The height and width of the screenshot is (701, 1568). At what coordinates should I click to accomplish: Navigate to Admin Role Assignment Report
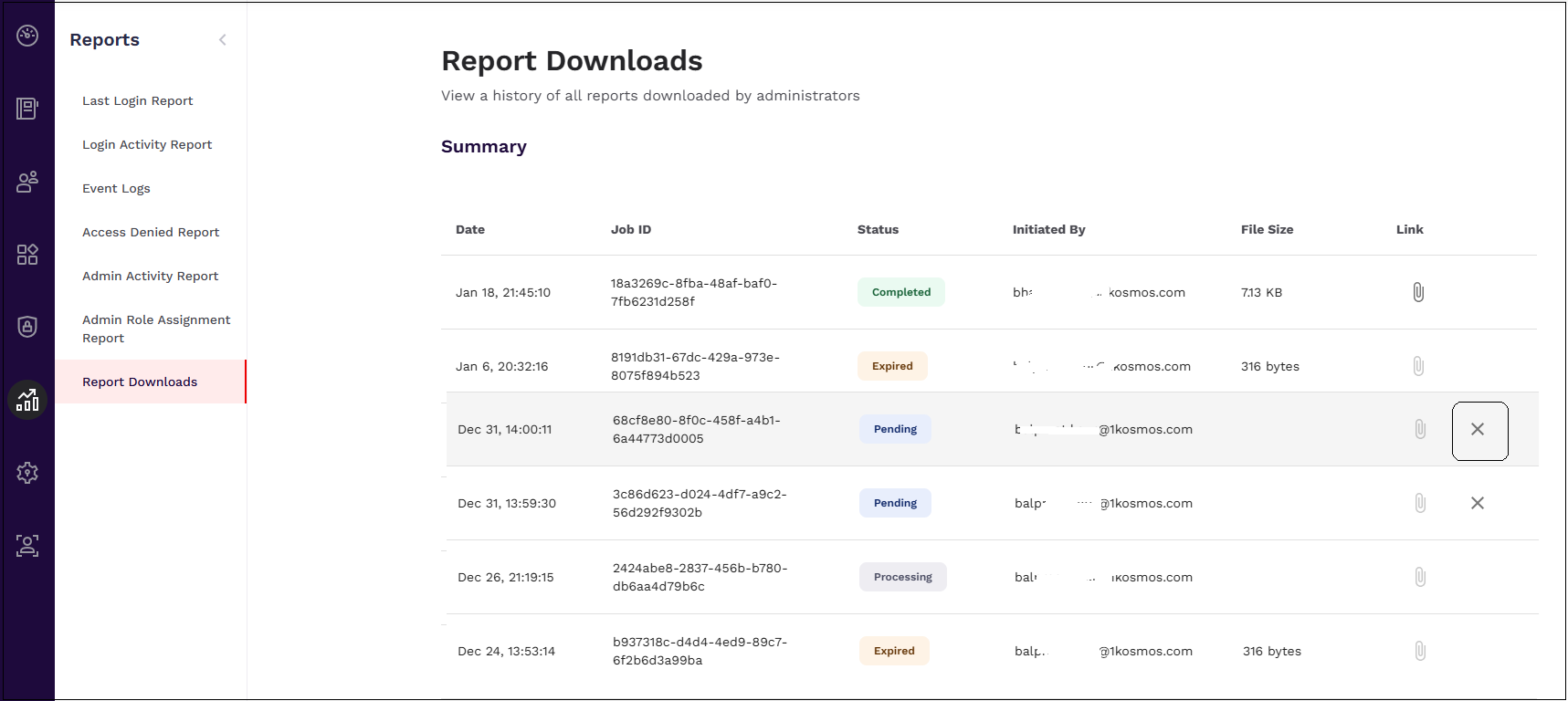[x=156, y=329]
